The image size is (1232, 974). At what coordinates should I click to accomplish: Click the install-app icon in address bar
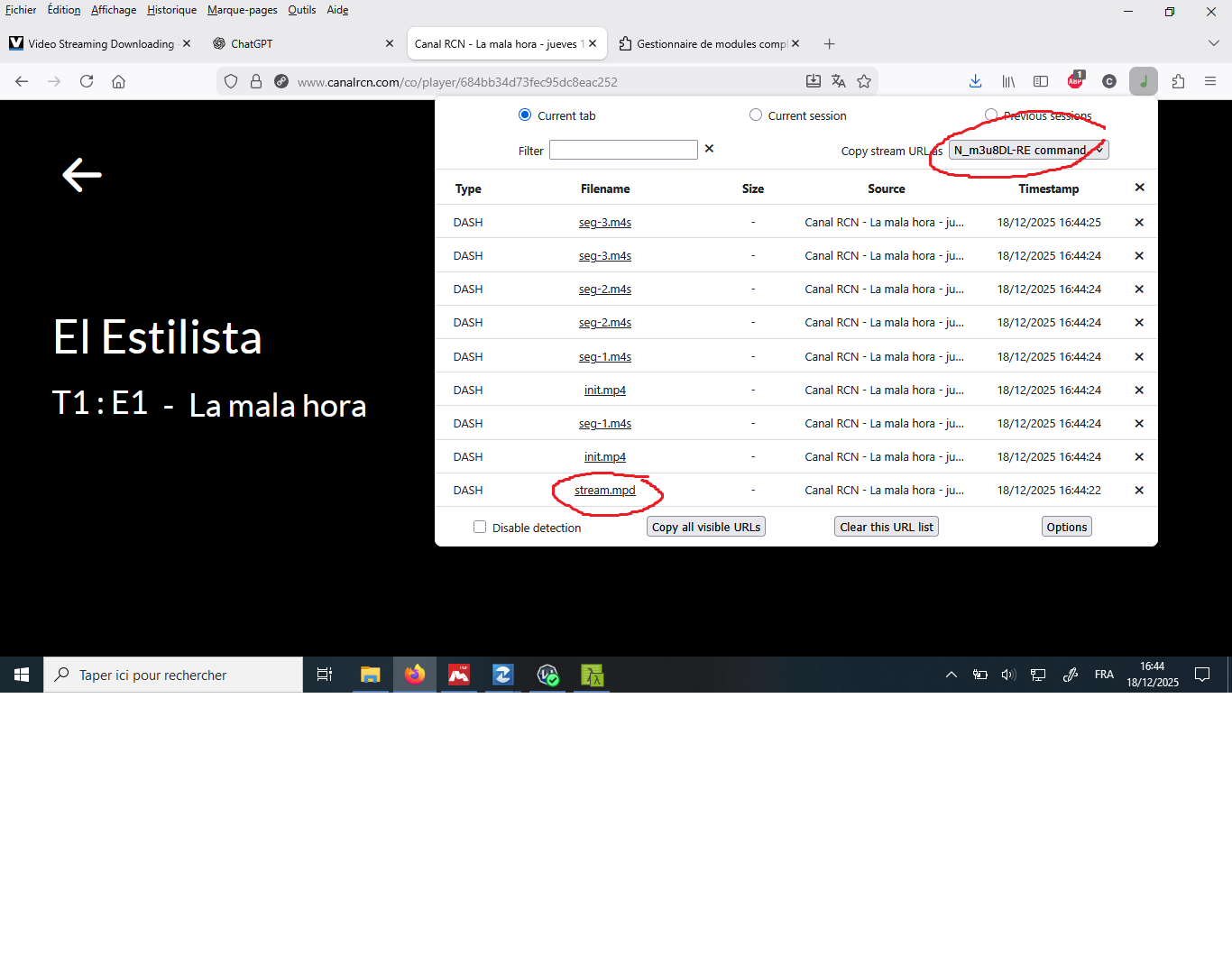coord(814,81)
